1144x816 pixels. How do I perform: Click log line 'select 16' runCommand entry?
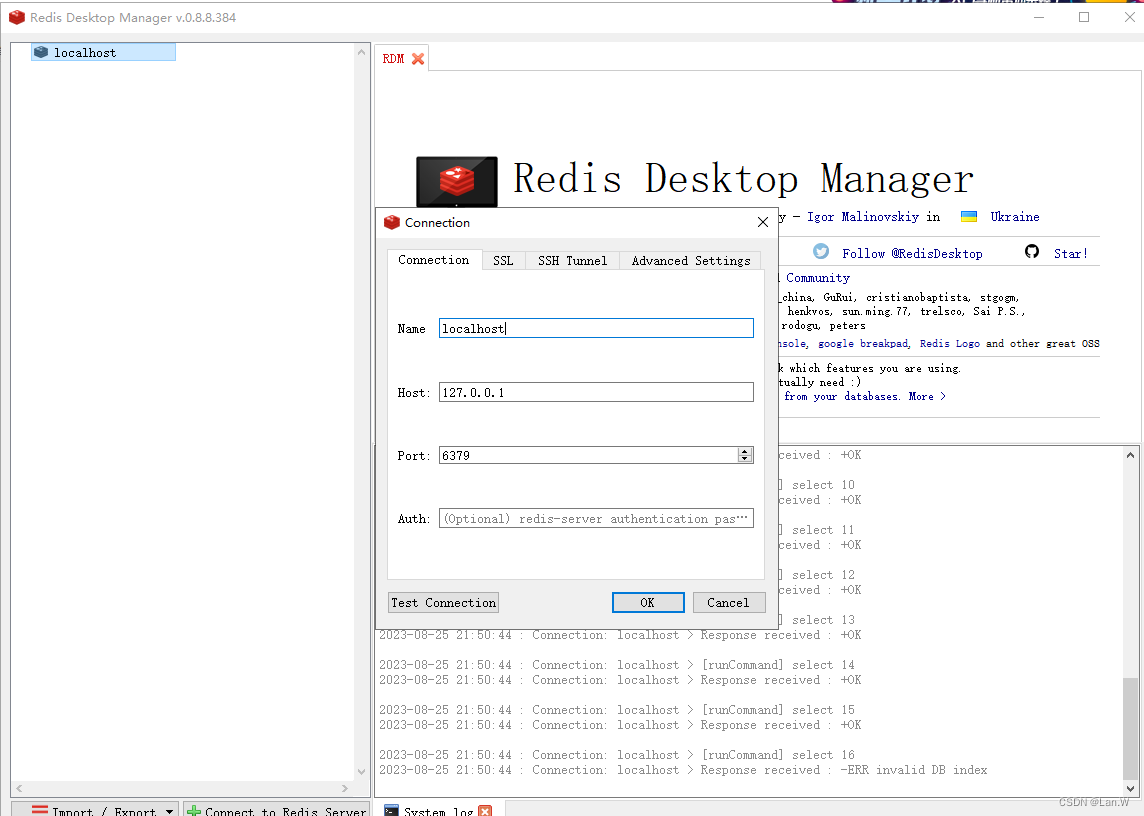tap(617, 755)
